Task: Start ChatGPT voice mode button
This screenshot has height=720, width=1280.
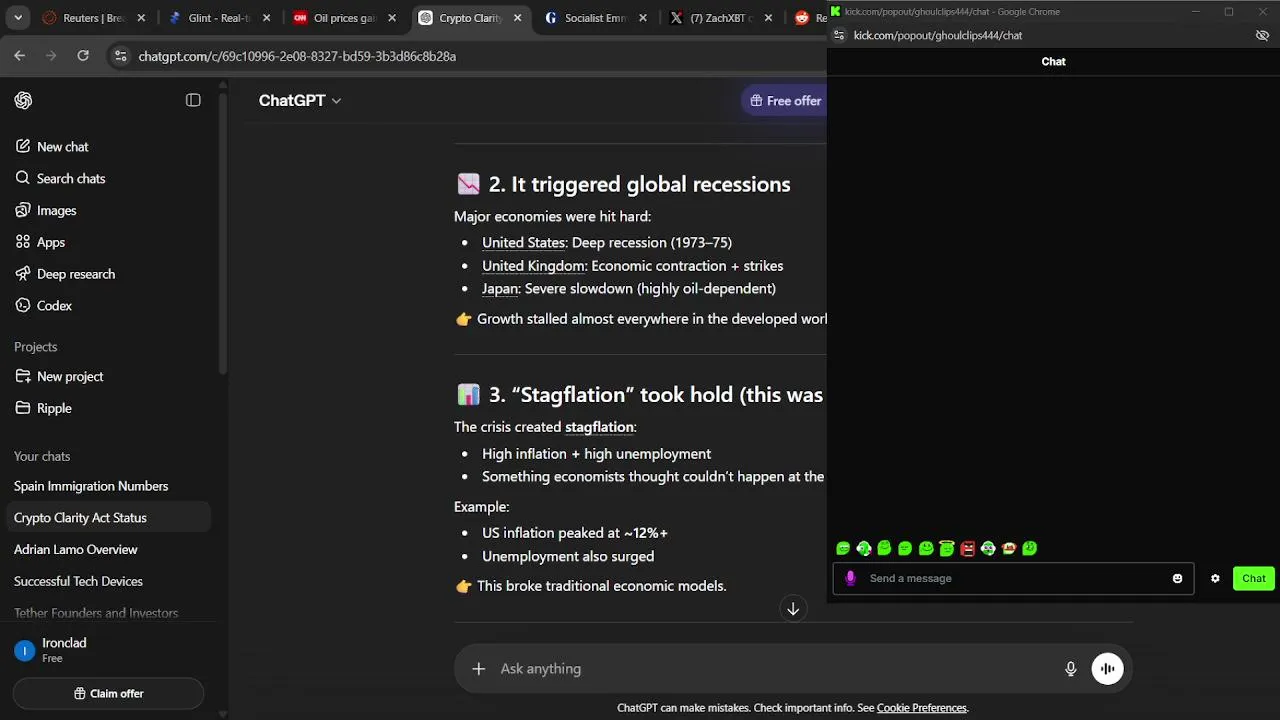Action: 1107,668
